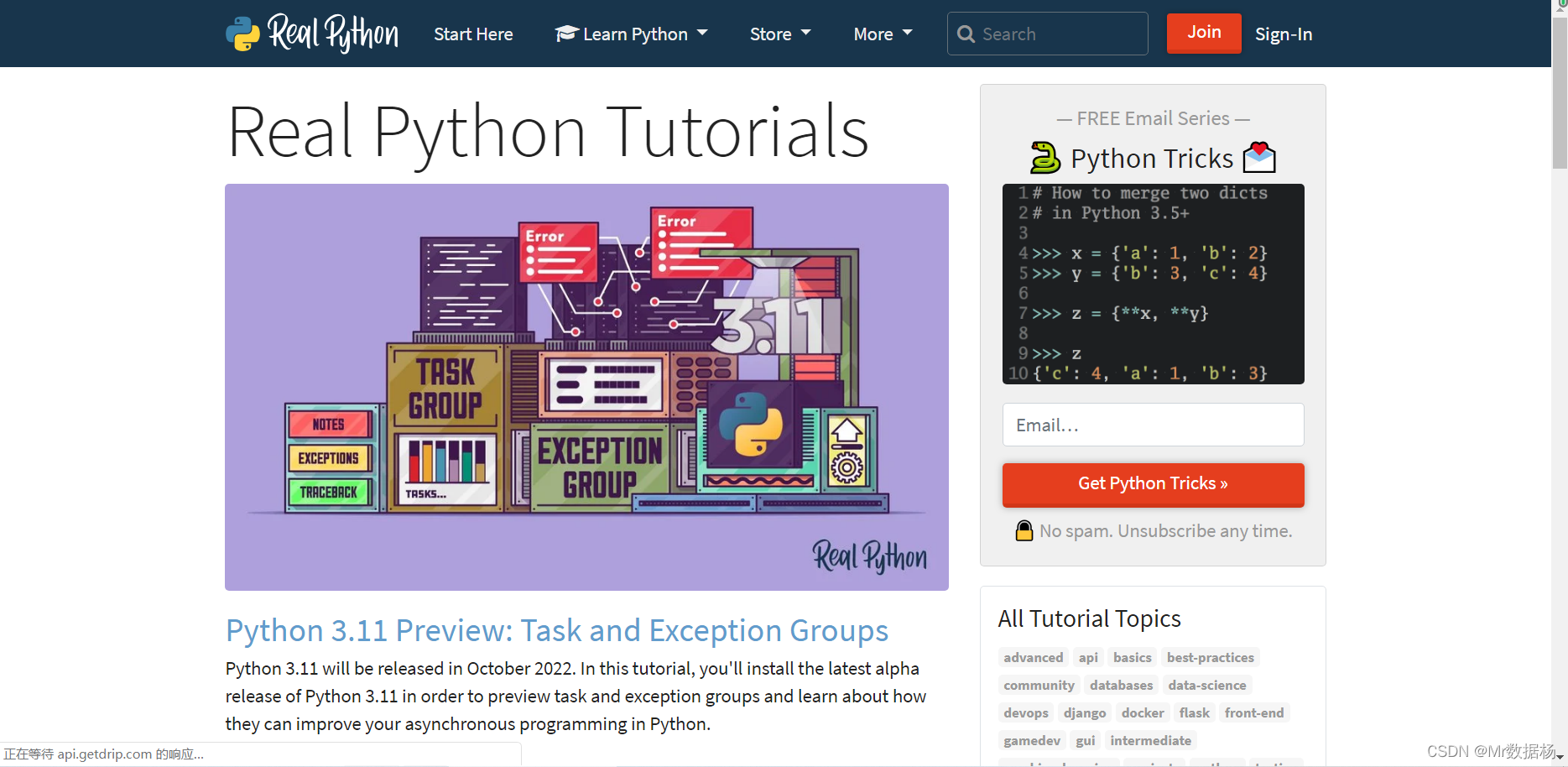Click the search magnifier icon
This screenshot has width=1568, height=767.
click(x=966, y=34)
